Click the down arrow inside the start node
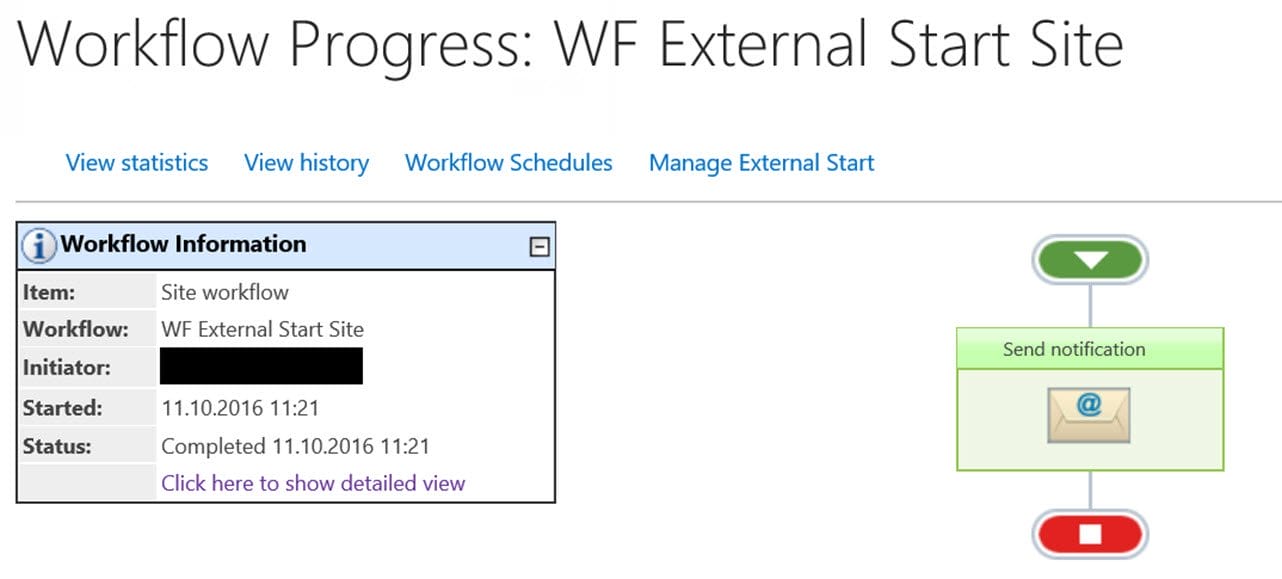The image size is (1282, 579). [x=1090, y=258]
